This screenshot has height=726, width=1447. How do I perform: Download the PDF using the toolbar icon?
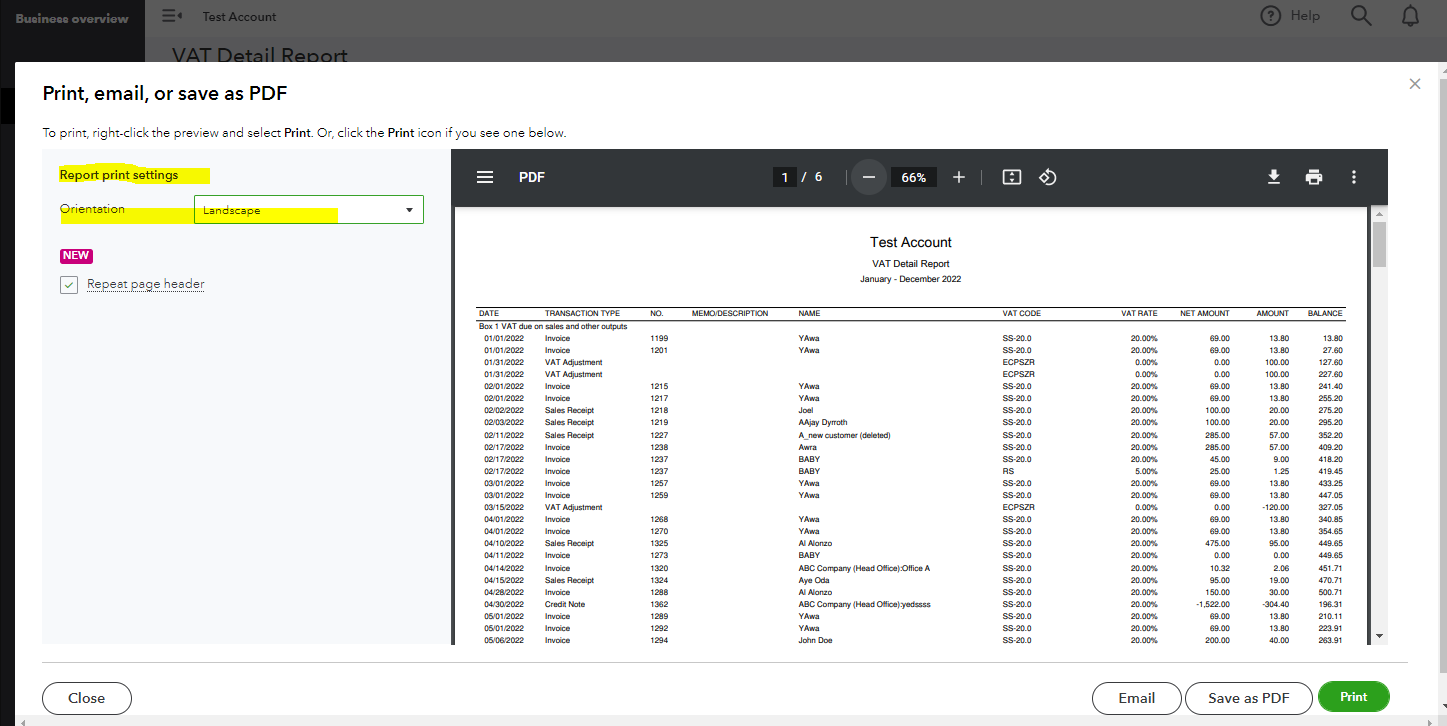[x=1274, y=177]
